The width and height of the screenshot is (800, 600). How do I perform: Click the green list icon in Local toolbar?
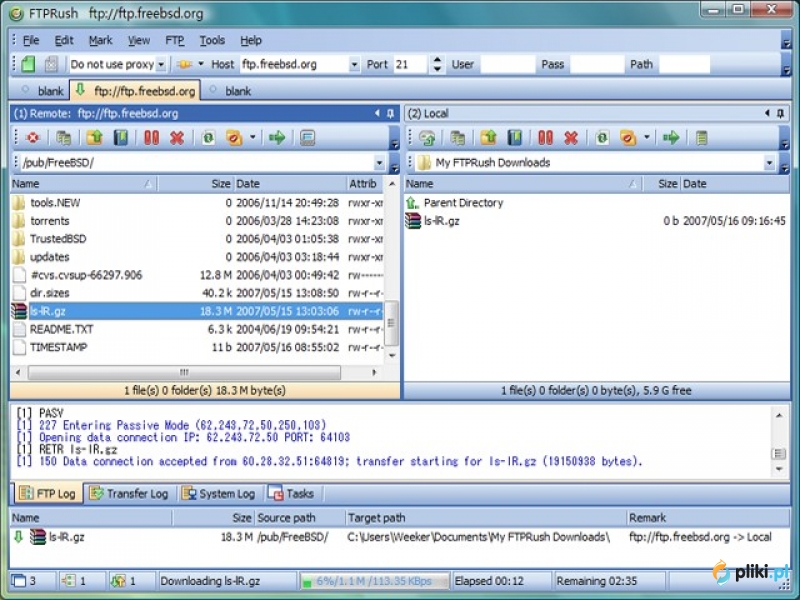[702, 138]
